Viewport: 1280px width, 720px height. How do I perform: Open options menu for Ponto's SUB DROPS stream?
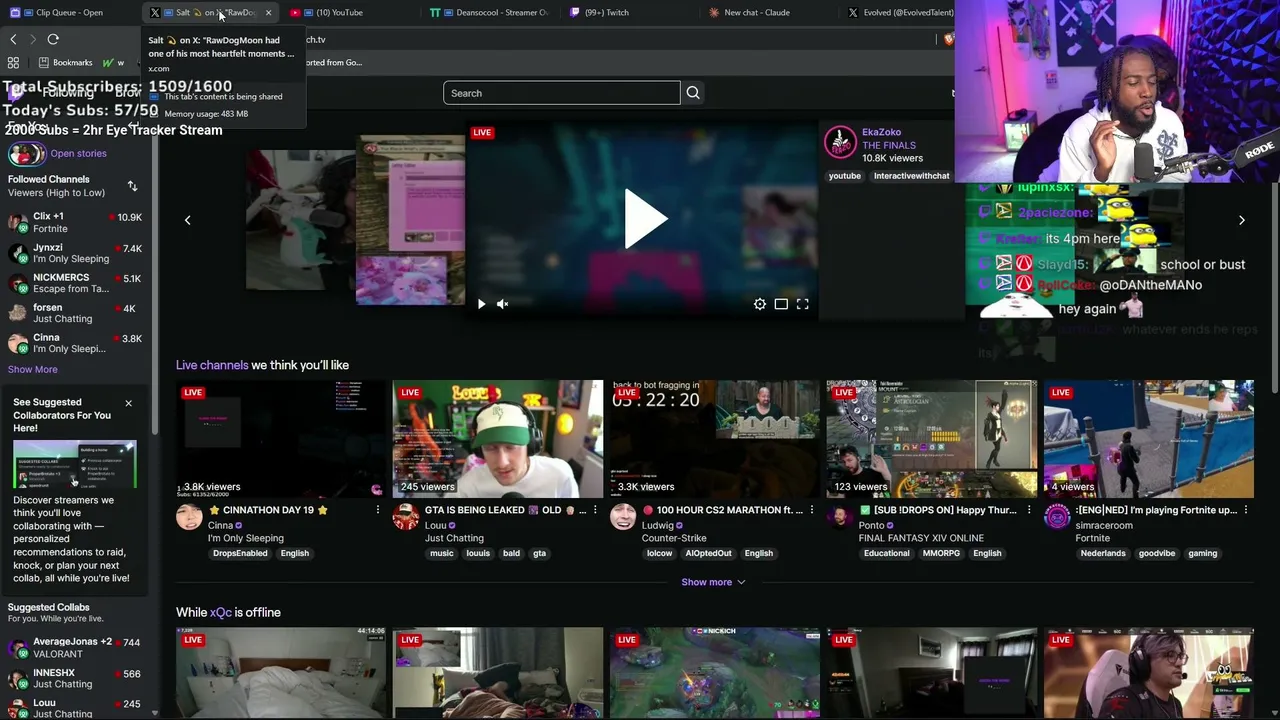point(1028,510)
